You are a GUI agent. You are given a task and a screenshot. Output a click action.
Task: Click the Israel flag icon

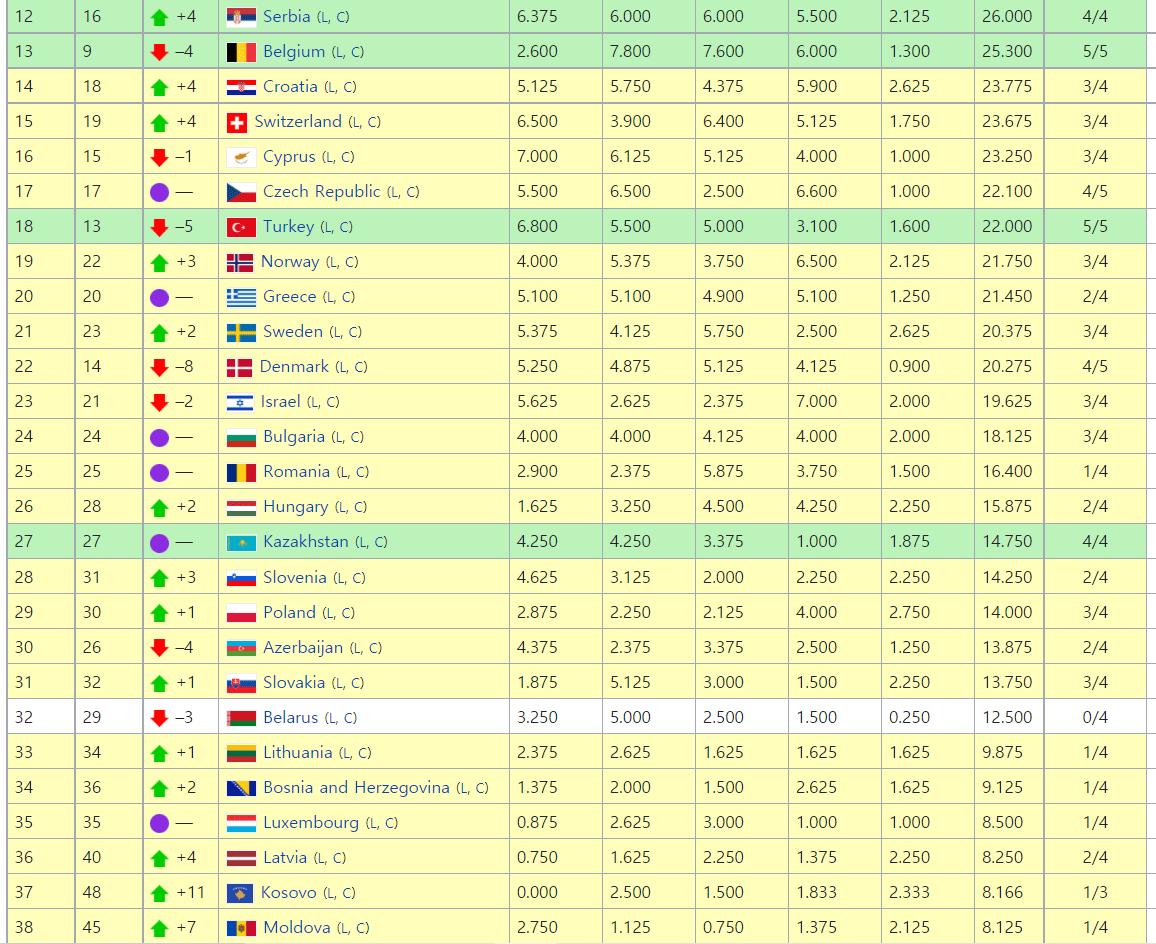click(x=240, y=403)
